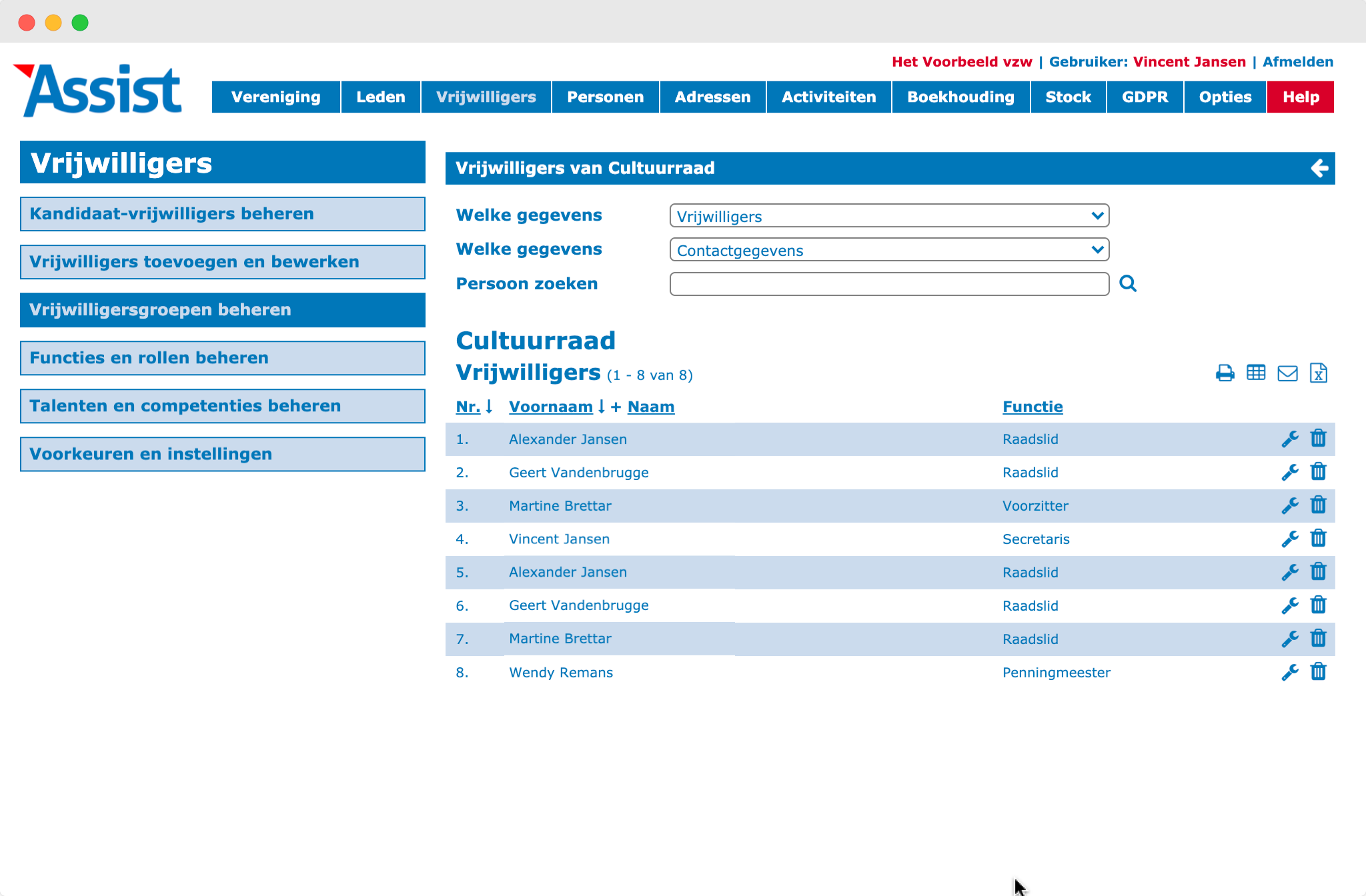Click Vrijwilligers toevoegen en bewerken

coord(223,262)
